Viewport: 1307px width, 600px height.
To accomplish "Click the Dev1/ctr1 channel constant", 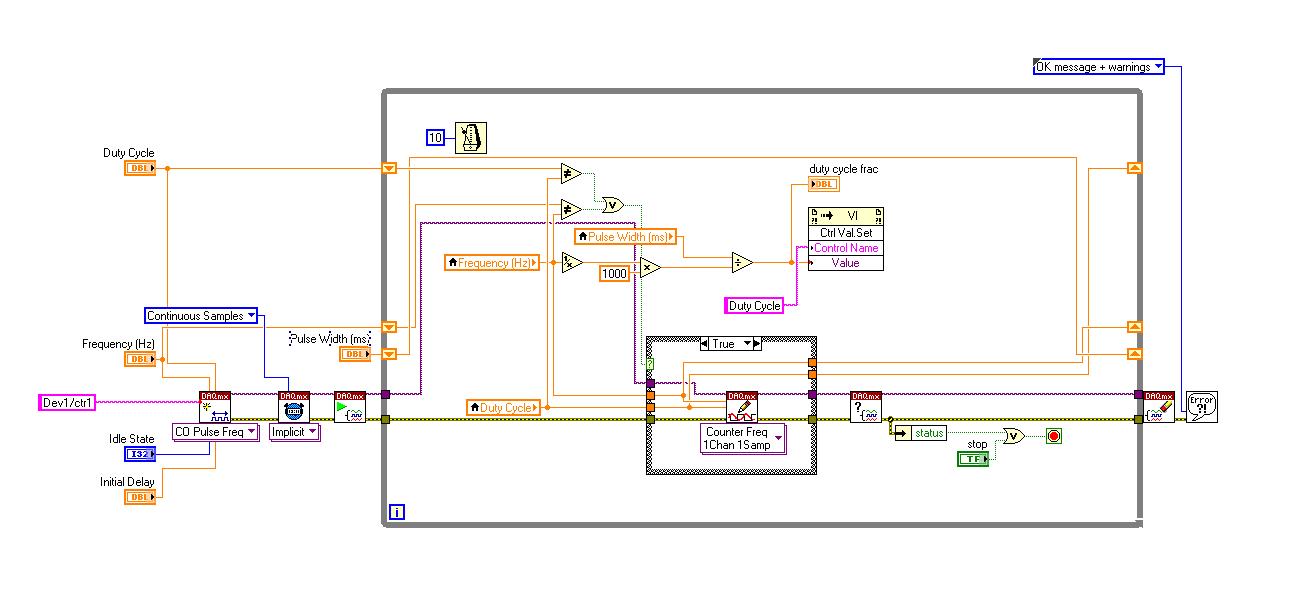I will (67, 402).
